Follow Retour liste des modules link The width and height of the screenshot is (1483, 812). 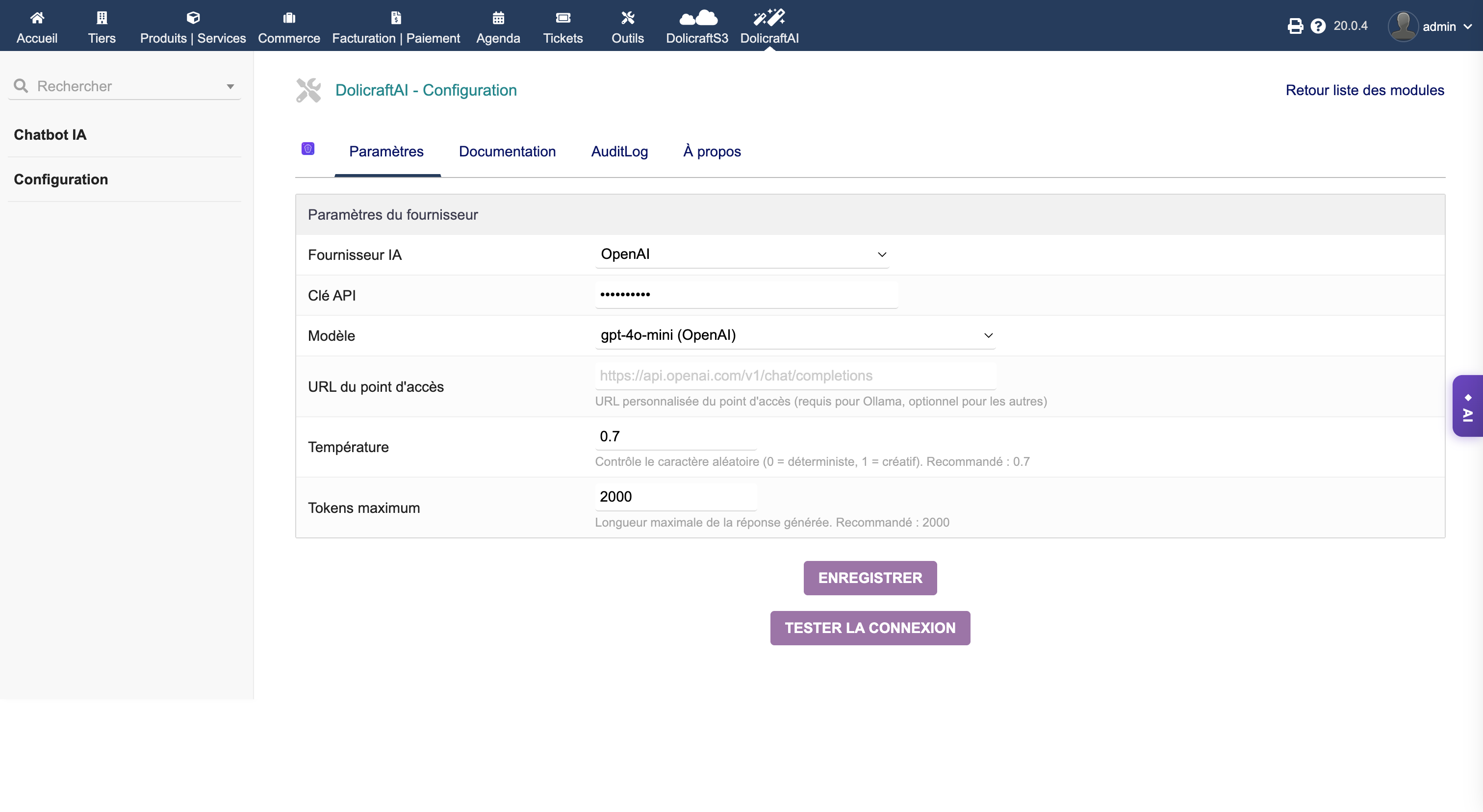point(1364,90)
